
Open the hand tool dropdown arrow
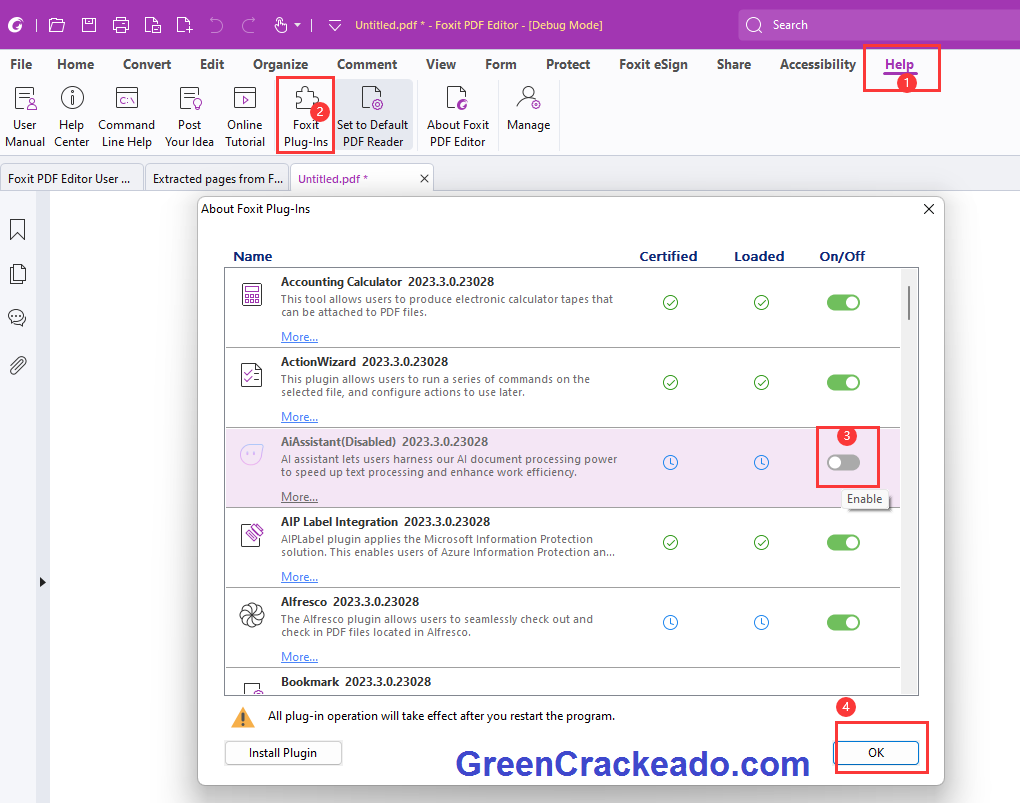[299, 24]
